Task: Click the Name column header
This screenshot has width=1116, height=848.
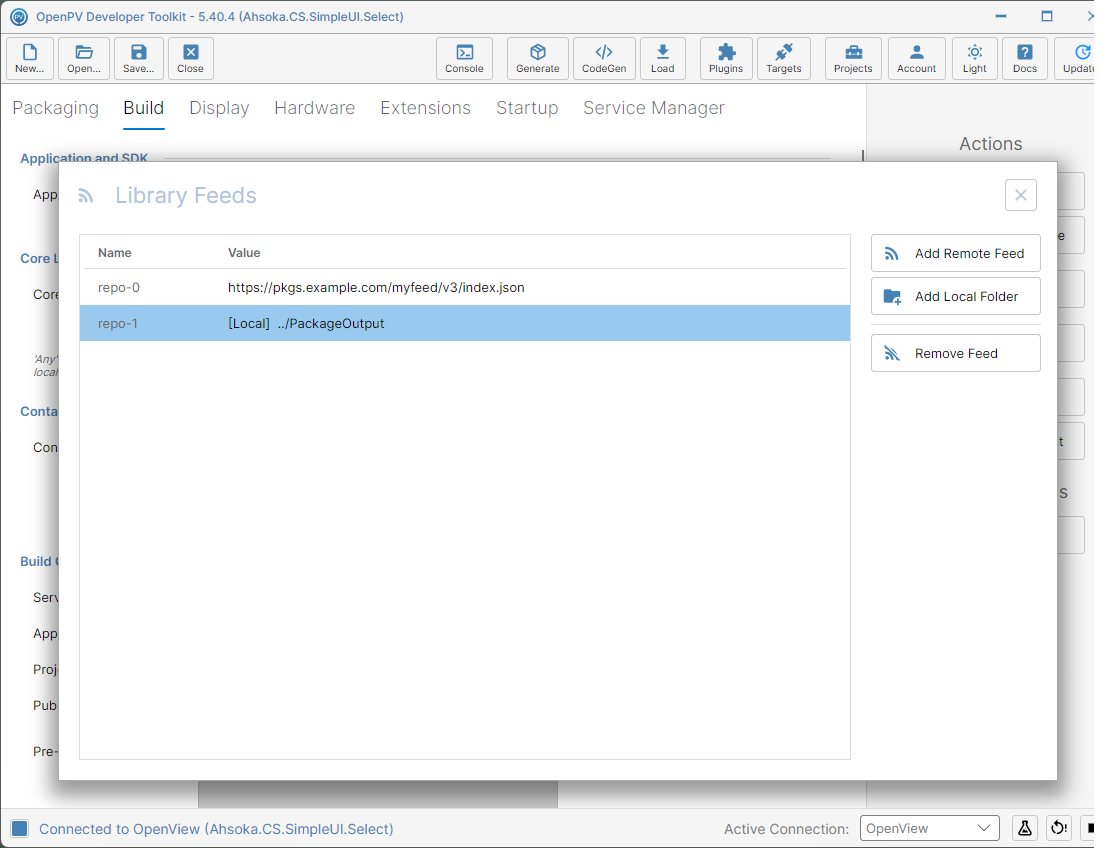Action: coord(115,253)
